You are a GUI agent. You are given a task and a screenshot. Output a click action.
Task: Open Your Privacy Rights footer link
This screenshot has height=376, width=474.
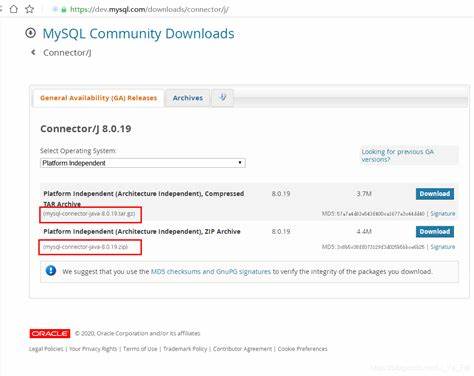tap(93, 349)
